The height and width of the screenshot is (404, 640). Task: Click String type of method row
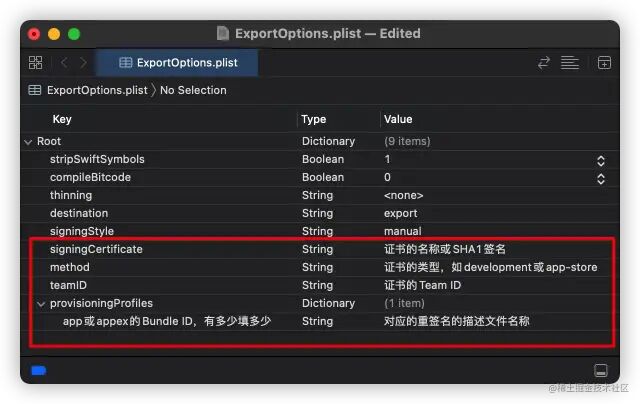pyautogui.click(x=318, y=267)
